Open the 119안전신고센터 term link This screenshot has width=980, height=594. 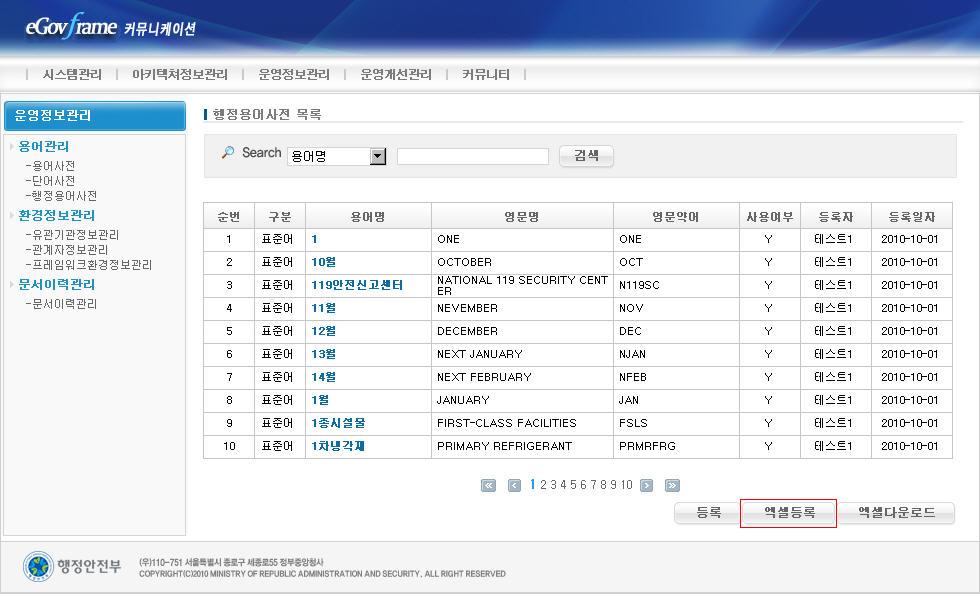[x=357, y=285]
